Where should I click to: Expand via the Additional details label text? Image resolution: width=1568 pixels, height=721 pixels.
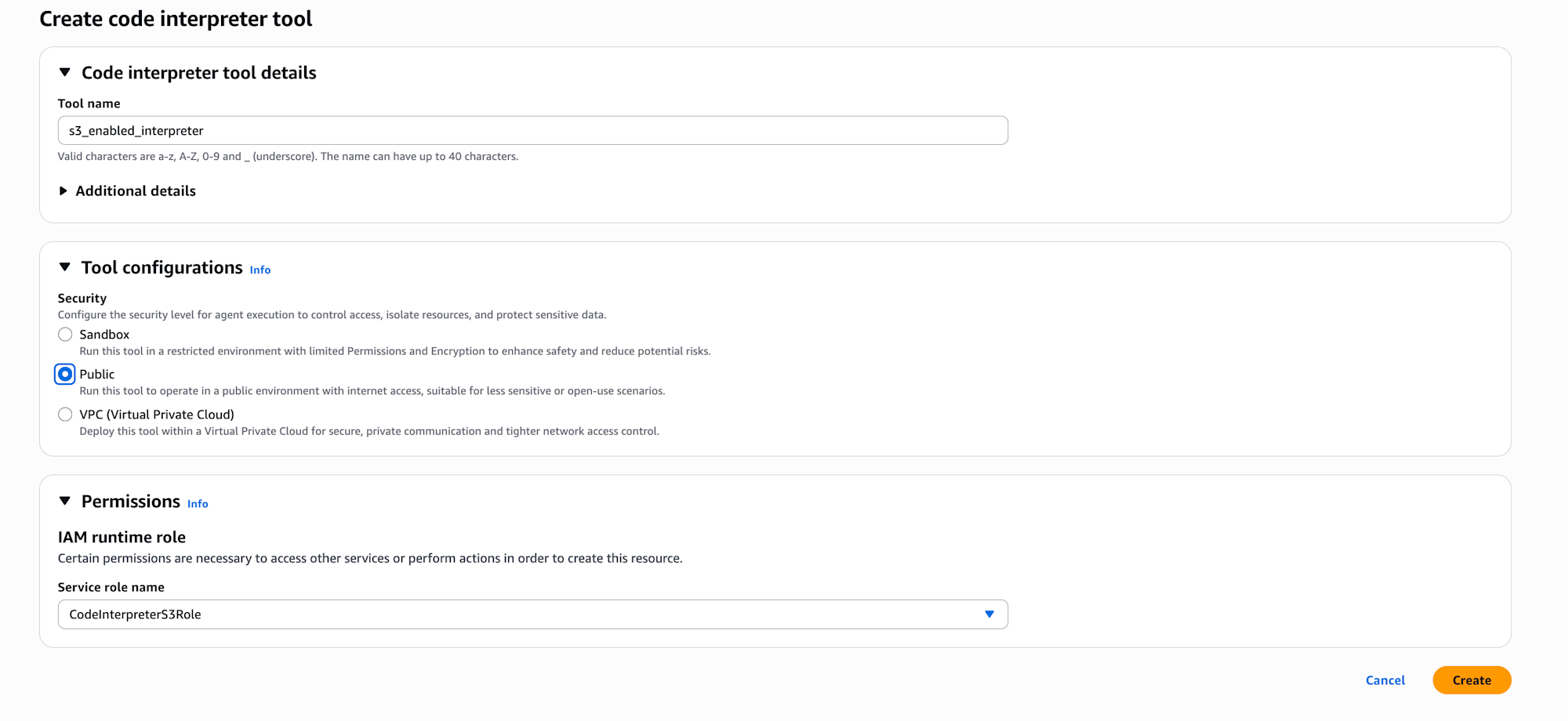pyautogui.click(x=136, y=191)
